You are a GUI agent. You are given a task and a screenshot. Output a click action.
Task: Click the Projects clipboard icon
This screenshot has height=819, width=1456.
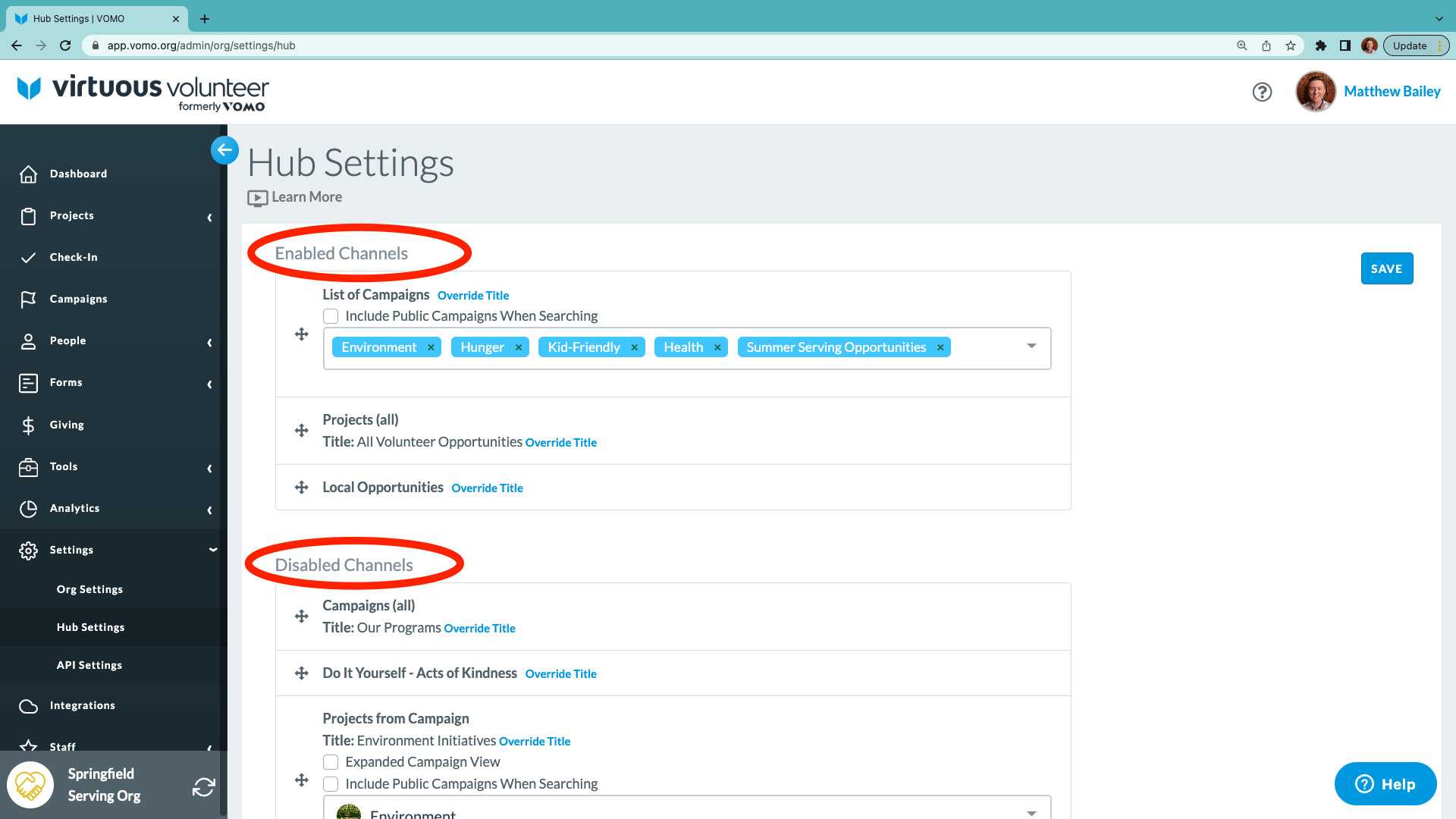pos(28,216)
